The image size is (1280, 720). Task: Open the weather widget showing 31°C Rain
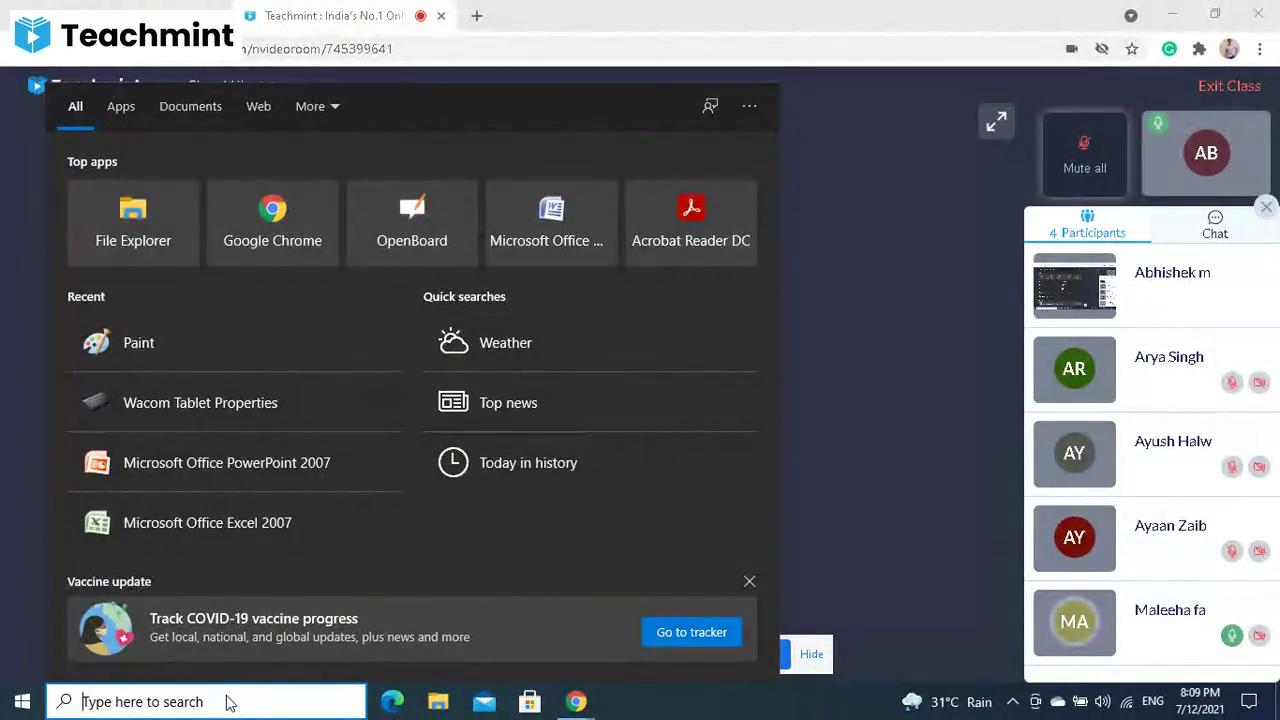tap(947, 702)
